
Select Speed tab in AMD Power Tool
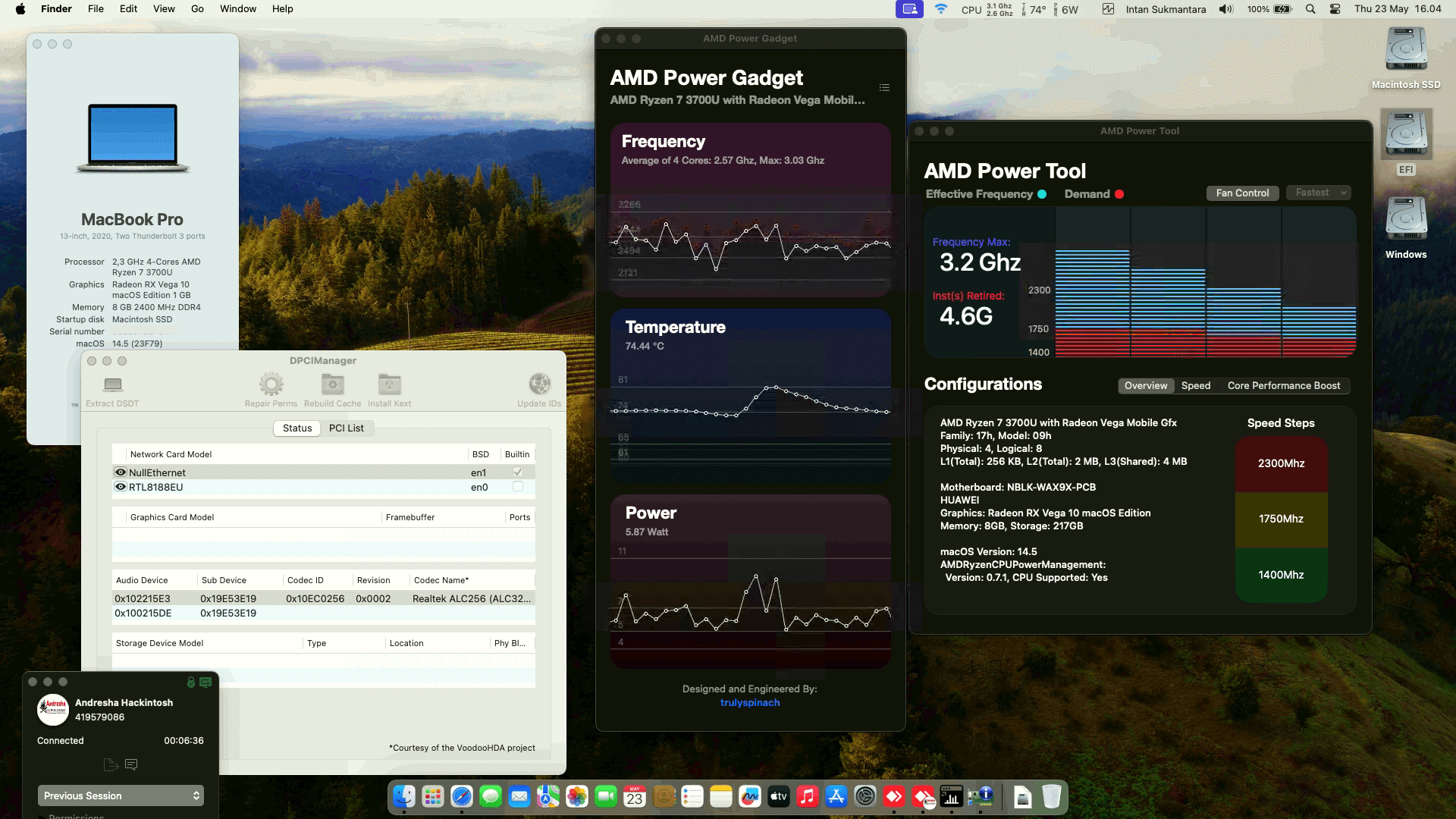pyautogui.click(x=1196, y=386)
